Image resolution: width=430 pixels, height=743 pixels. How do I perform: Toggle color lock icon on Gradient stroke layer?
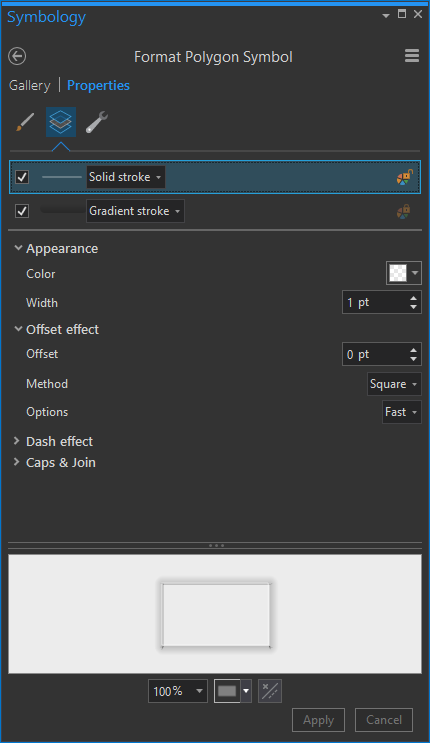click(403, 211)
